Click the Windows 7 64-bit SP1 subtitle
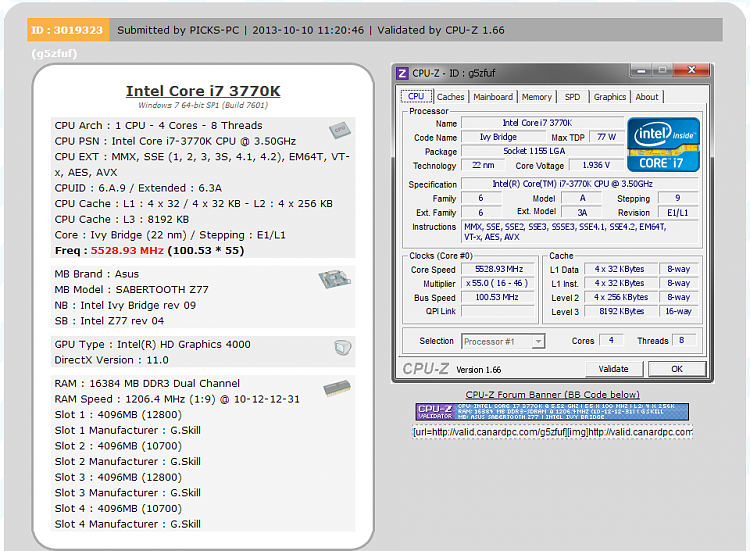Image resolution: width=750 pixels, height=551 pixels. coord(203,105)
